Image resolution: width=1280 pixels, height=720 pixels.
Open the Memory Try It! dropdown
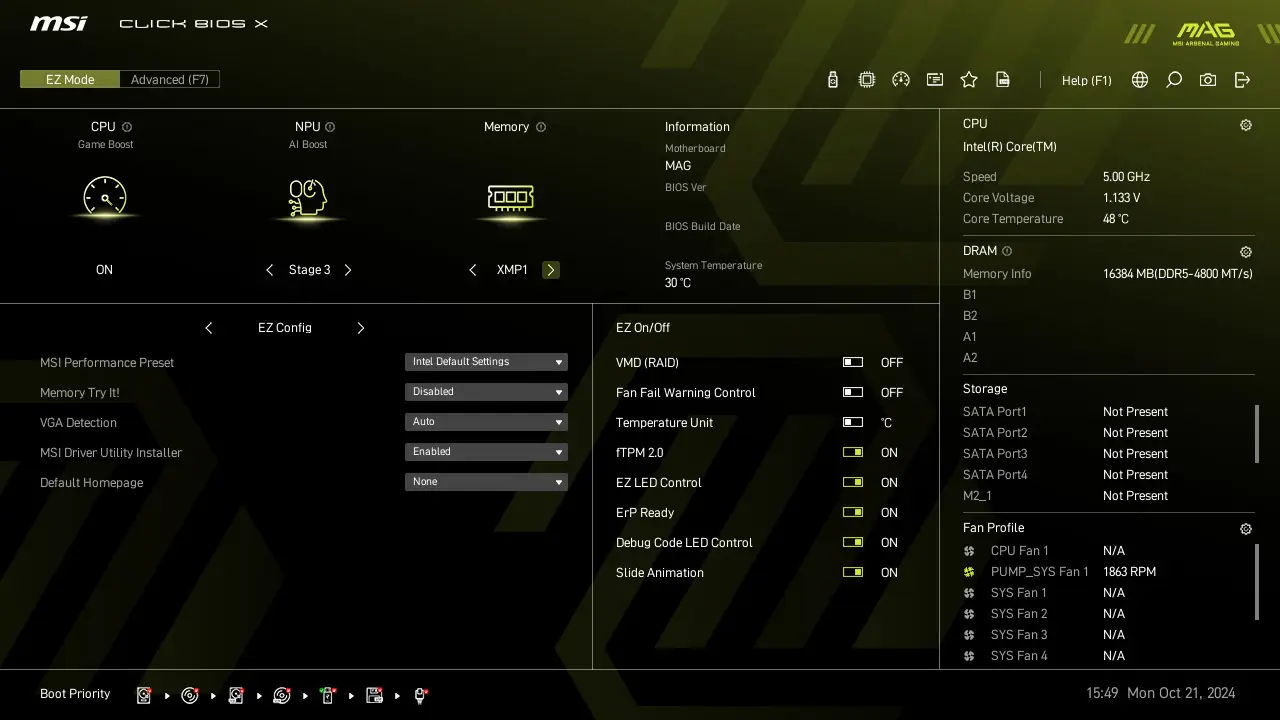point(486,391)
